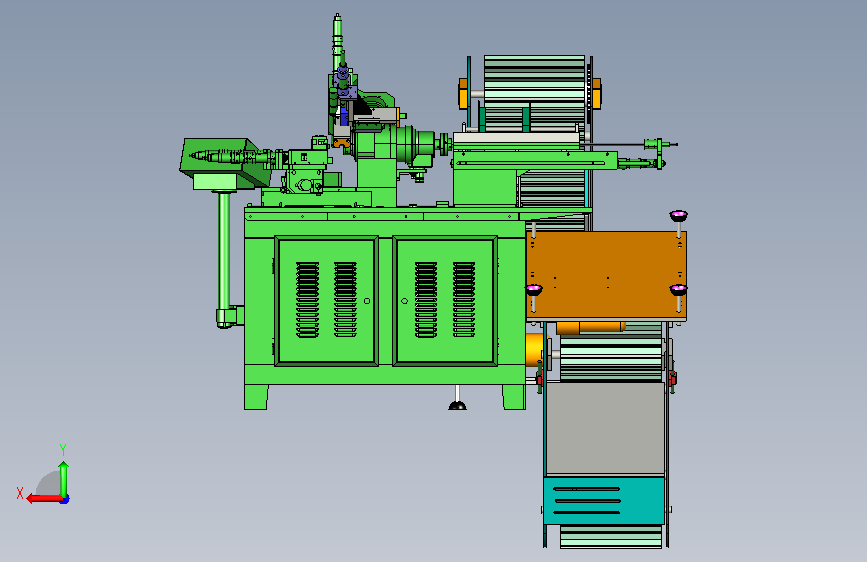
Task: Select the left support foot of the machine base
Action: [256, 397]
